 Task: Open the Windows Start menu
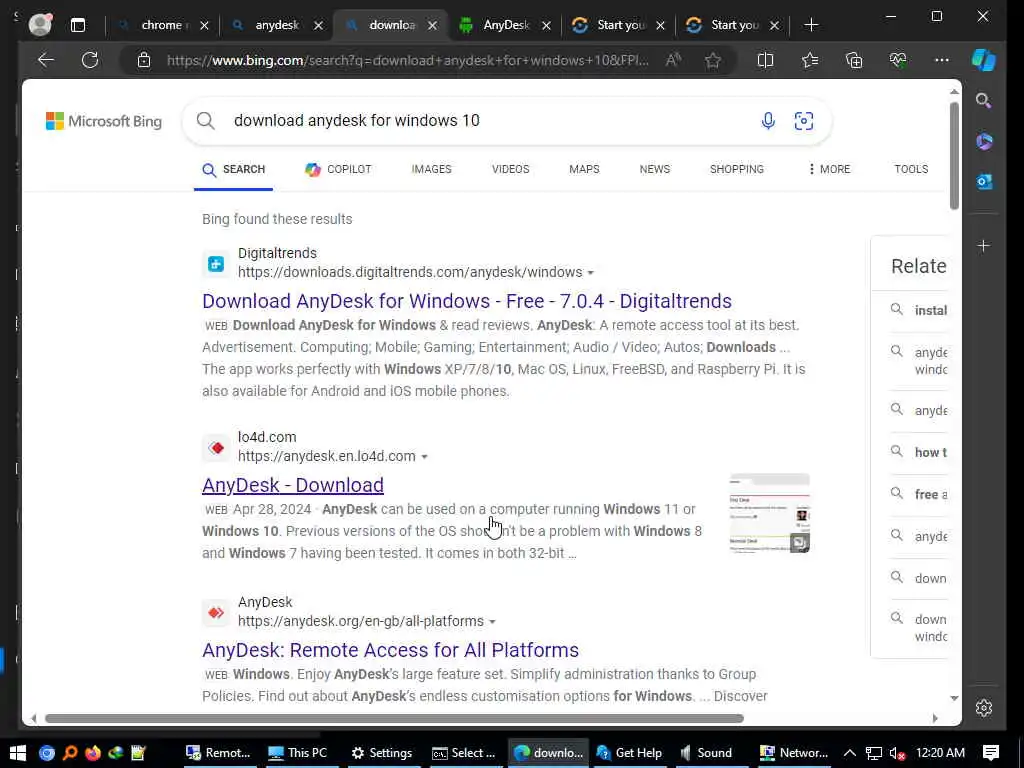18,753
